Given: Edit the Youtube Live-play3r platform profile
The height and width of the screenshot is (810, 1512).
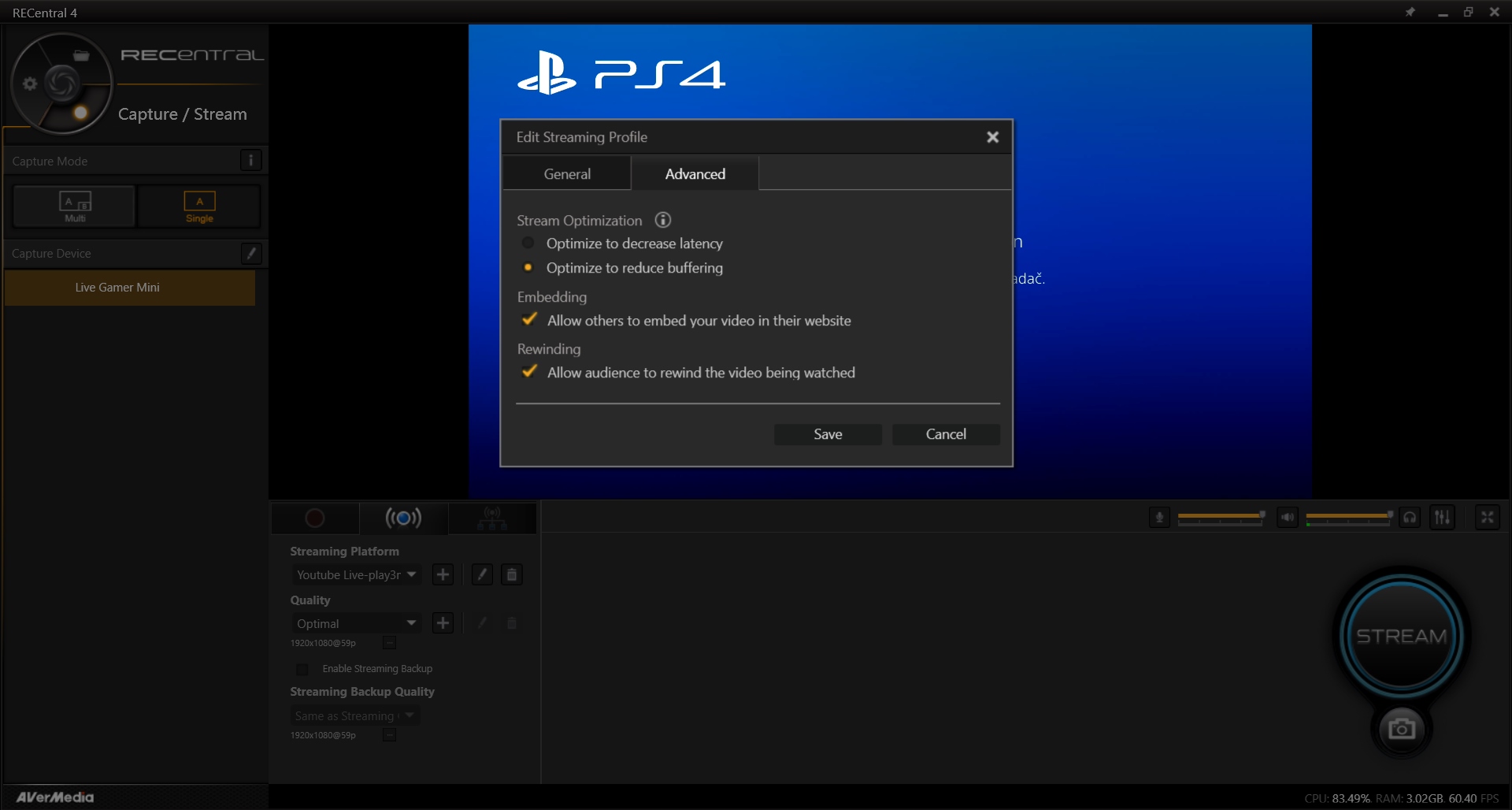Looking at the screenshot, I should coord(482,574).
